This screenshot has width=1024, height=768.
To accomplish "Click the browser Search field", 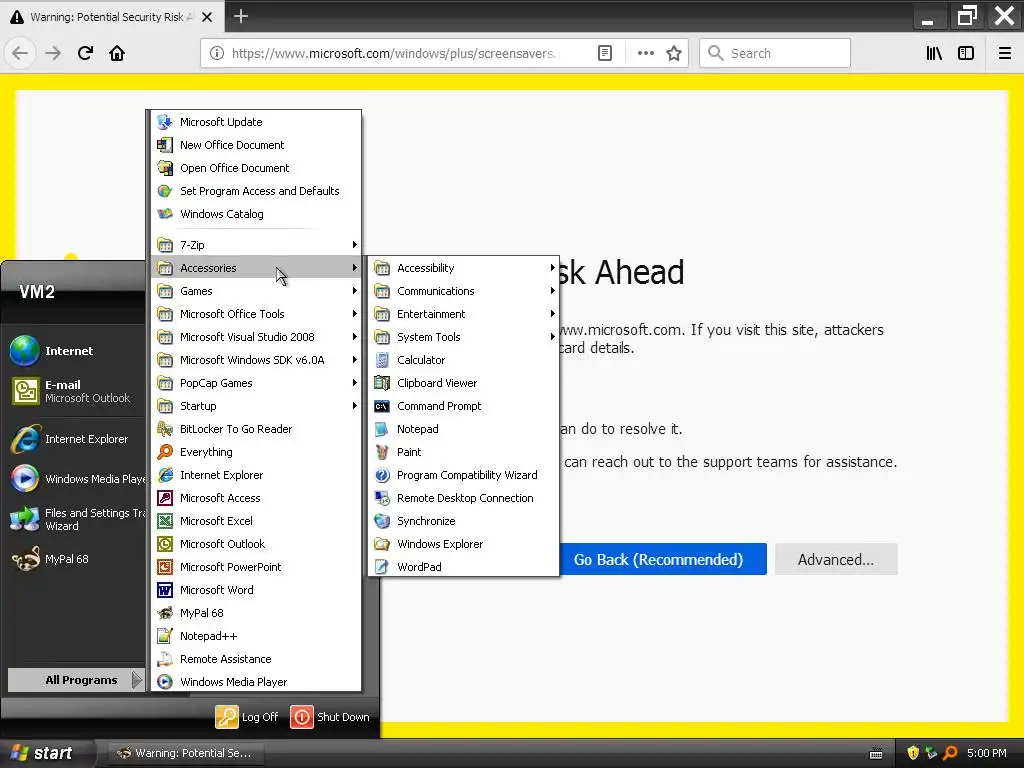I will tap(775, 53).
